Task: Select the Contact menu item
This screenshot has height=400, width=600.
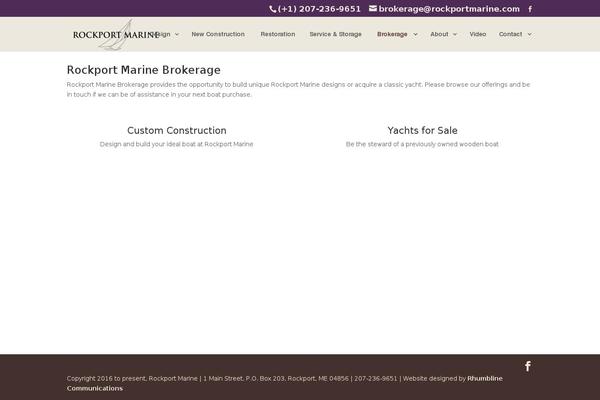Action: tap(510, 34)
